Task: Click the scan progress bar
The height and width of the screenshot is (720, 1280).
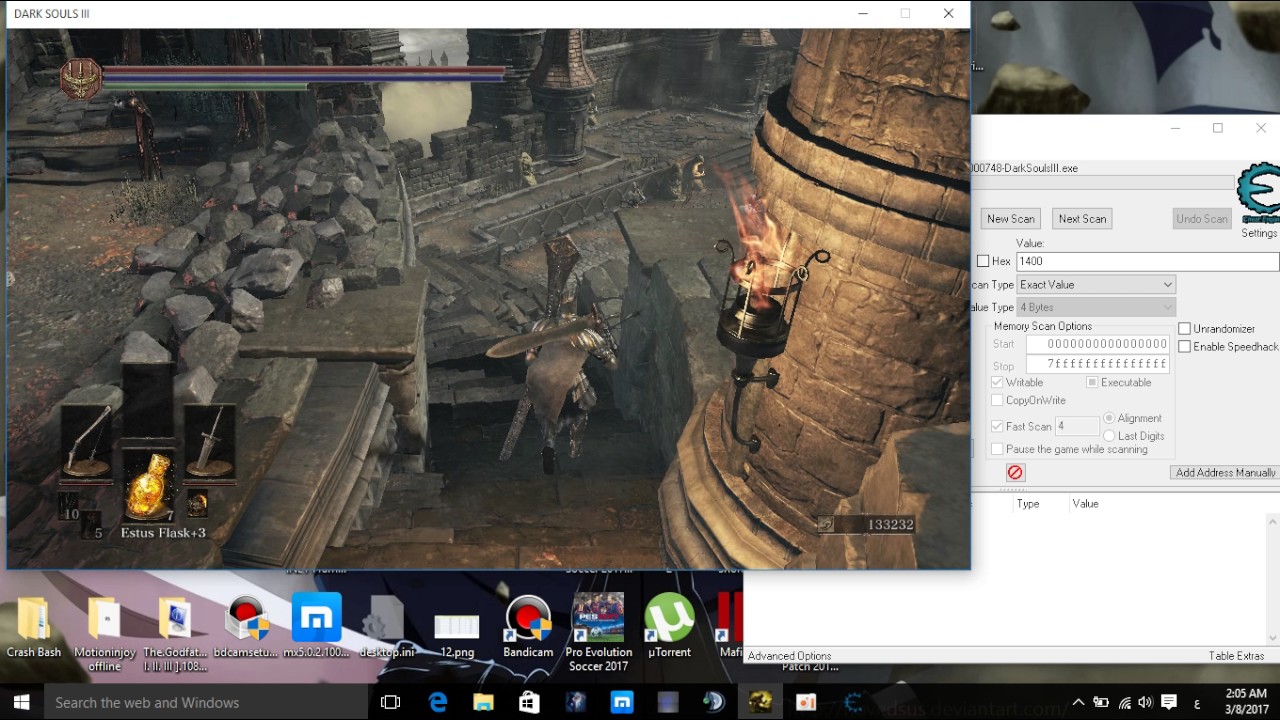Action: point(1102,183)
